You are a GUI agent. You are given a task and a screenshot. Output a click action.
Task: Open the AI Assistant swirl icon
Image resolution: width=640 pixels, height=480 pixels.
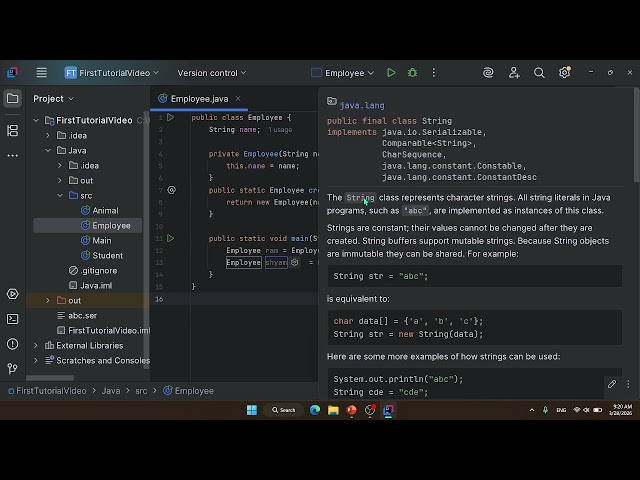tap(488, 73)
